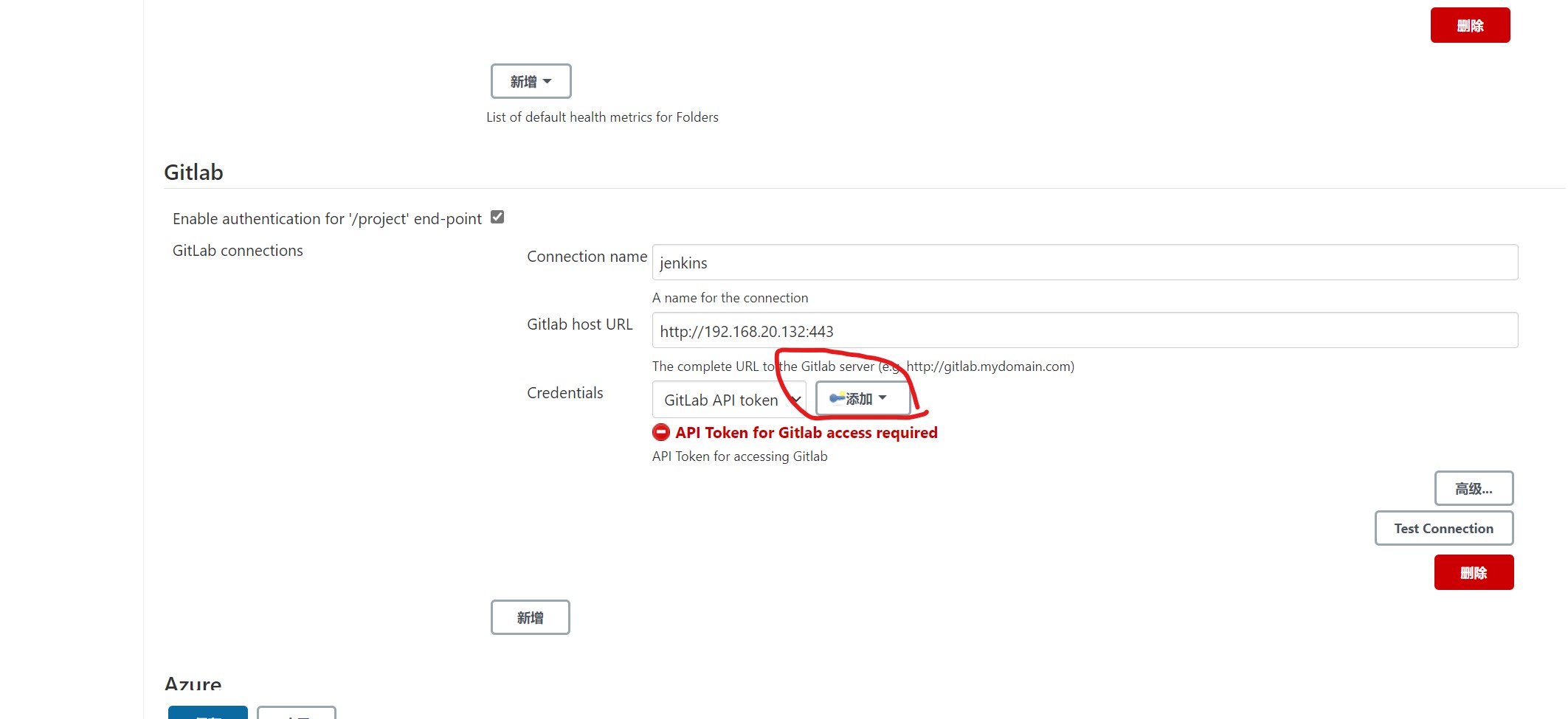Toggle 'Enable authentication for /project end-point' checkbox
Image resolution: width=1568 pixels, height=719 pixels.
click(497, 218)
